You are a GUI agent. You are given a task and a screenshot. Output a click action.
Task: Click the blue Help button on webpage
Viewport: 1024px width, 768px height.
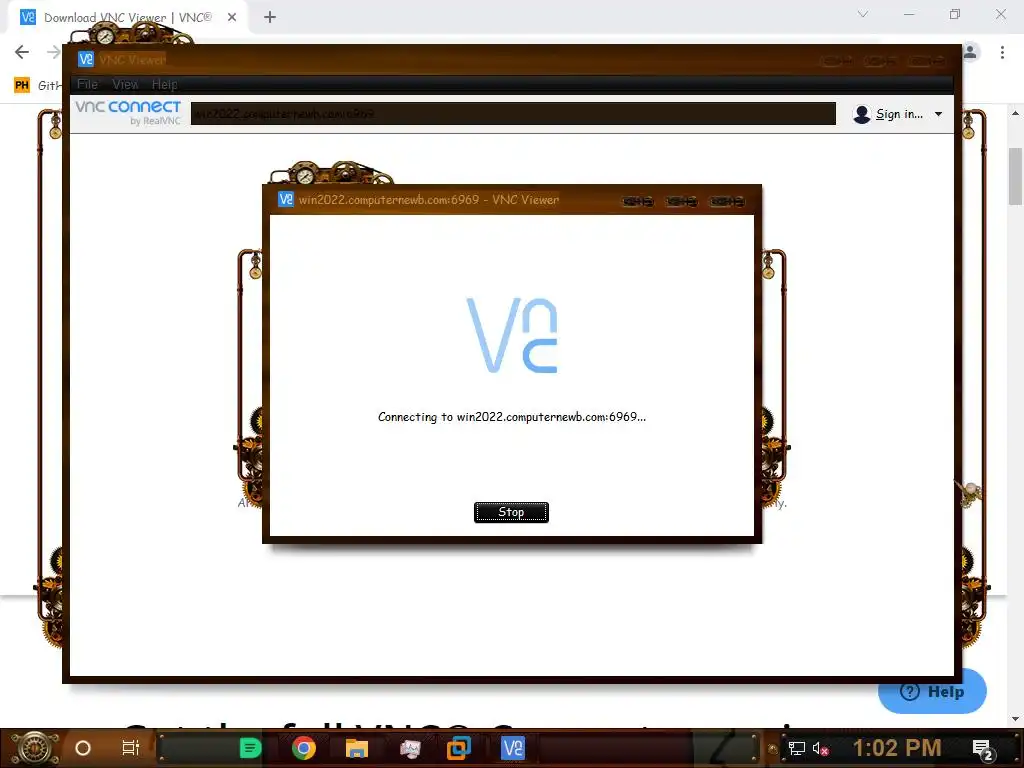(x=932, y=692)
